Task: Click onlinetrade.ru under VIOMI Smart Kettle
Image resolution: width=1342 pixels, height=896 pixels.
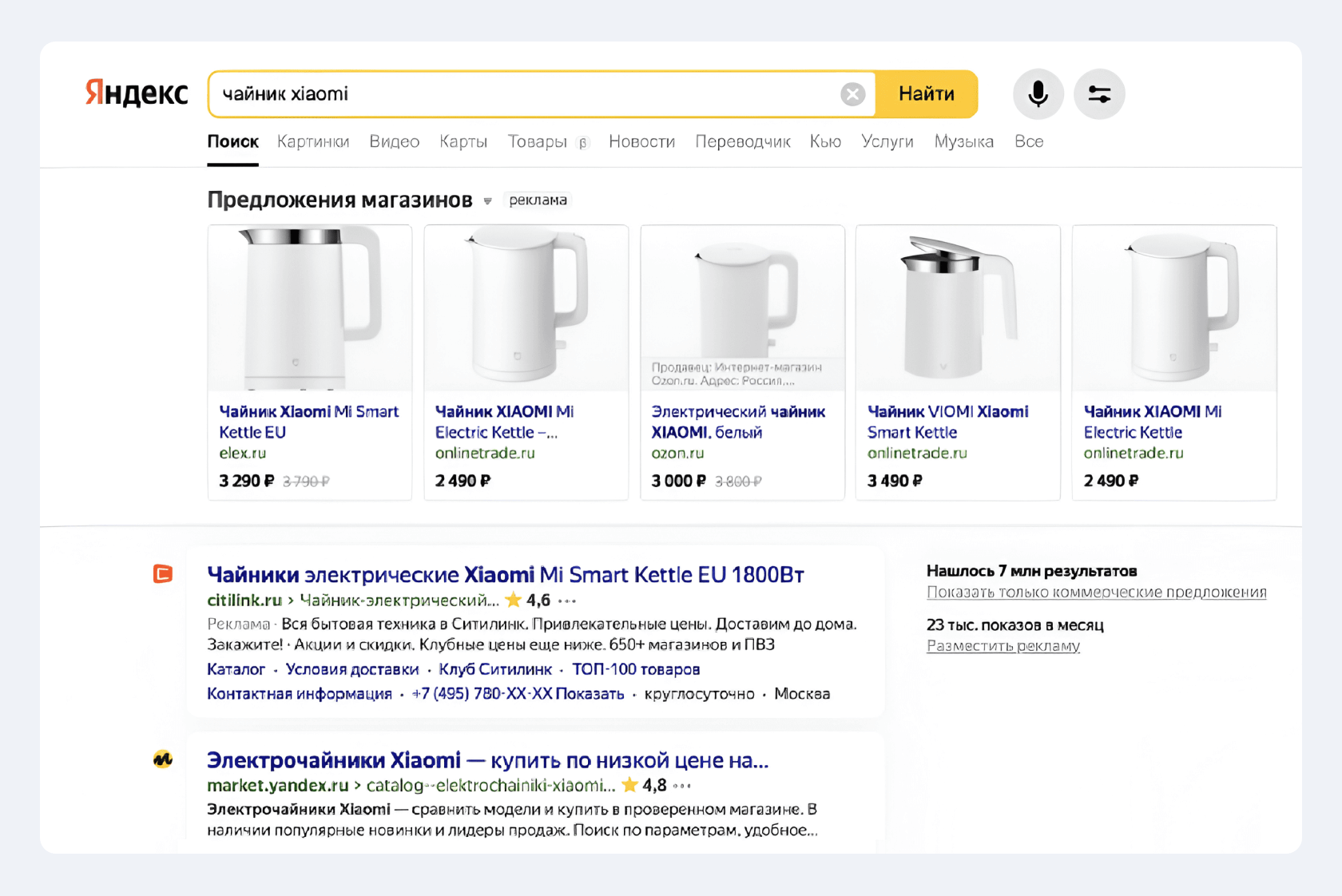Action: [x=917, y=453]
